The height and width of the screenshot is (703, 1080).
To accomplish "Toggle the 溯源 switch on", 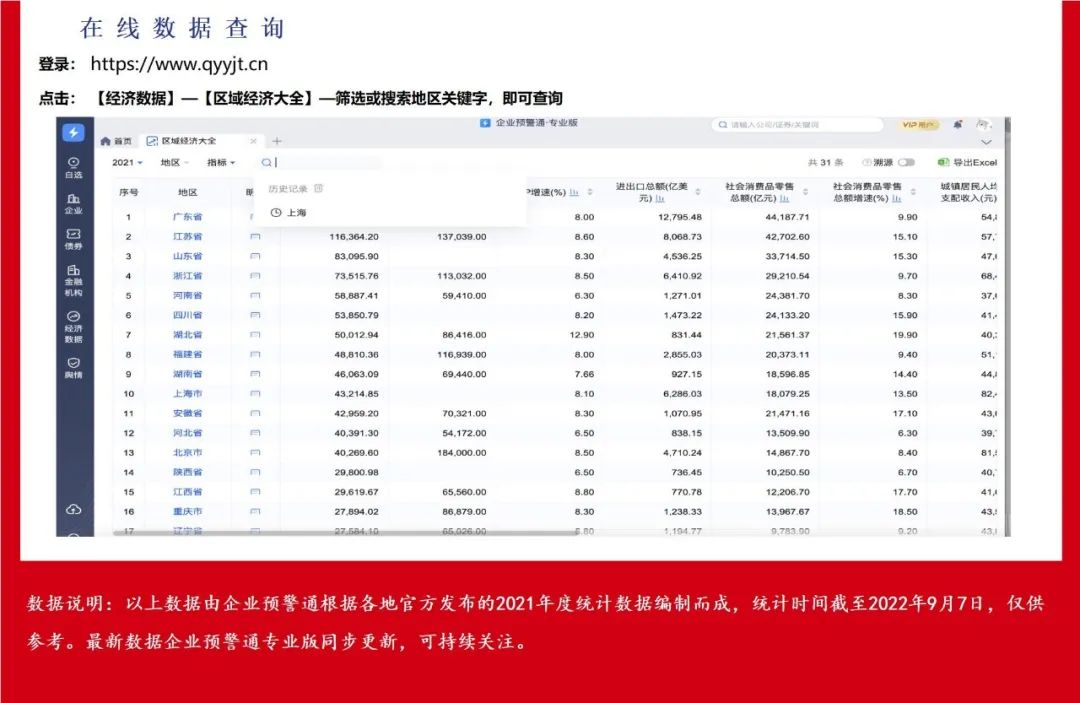I will click(907, 160).
